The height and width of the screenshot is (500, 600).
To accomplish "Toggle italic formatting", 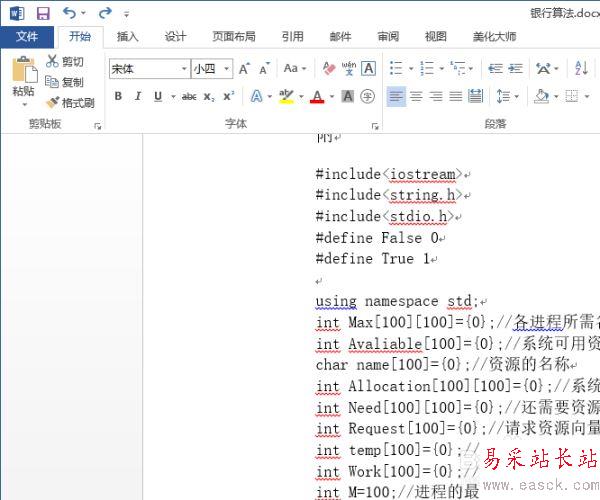I will [x=138, y=96].
